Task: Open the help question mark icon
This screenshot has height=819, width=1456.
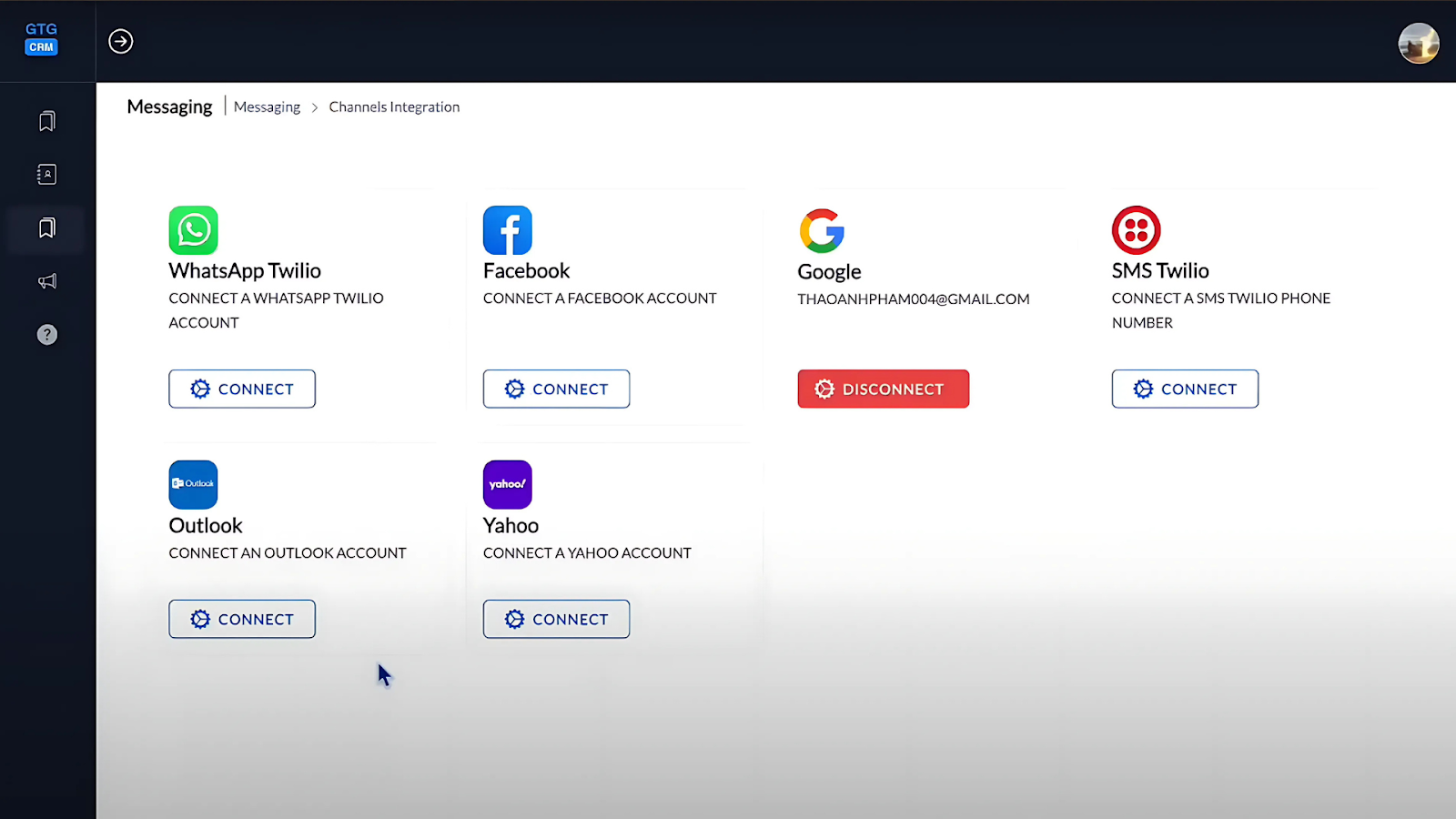Action: (x=47, y=335)
